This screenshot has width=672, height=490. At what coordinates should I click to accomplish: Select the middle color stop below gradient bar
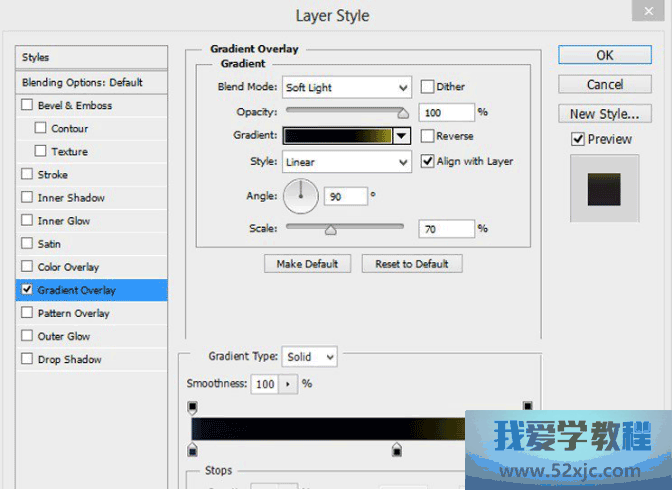pyautogui.click(x=397, y=451)
